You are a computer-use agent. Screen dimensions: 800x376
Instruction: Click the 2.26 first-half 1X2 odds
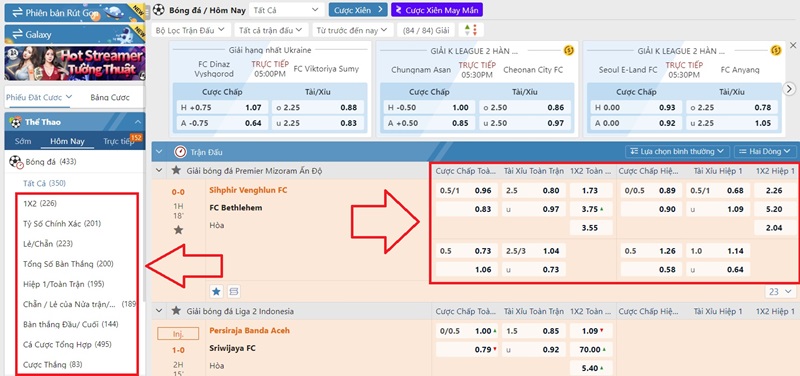775,190
